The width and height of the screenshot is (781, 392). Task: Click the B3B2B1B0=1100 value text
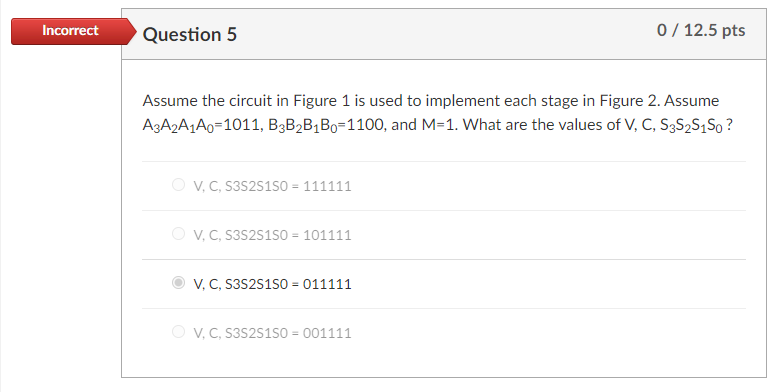point(326,125)
